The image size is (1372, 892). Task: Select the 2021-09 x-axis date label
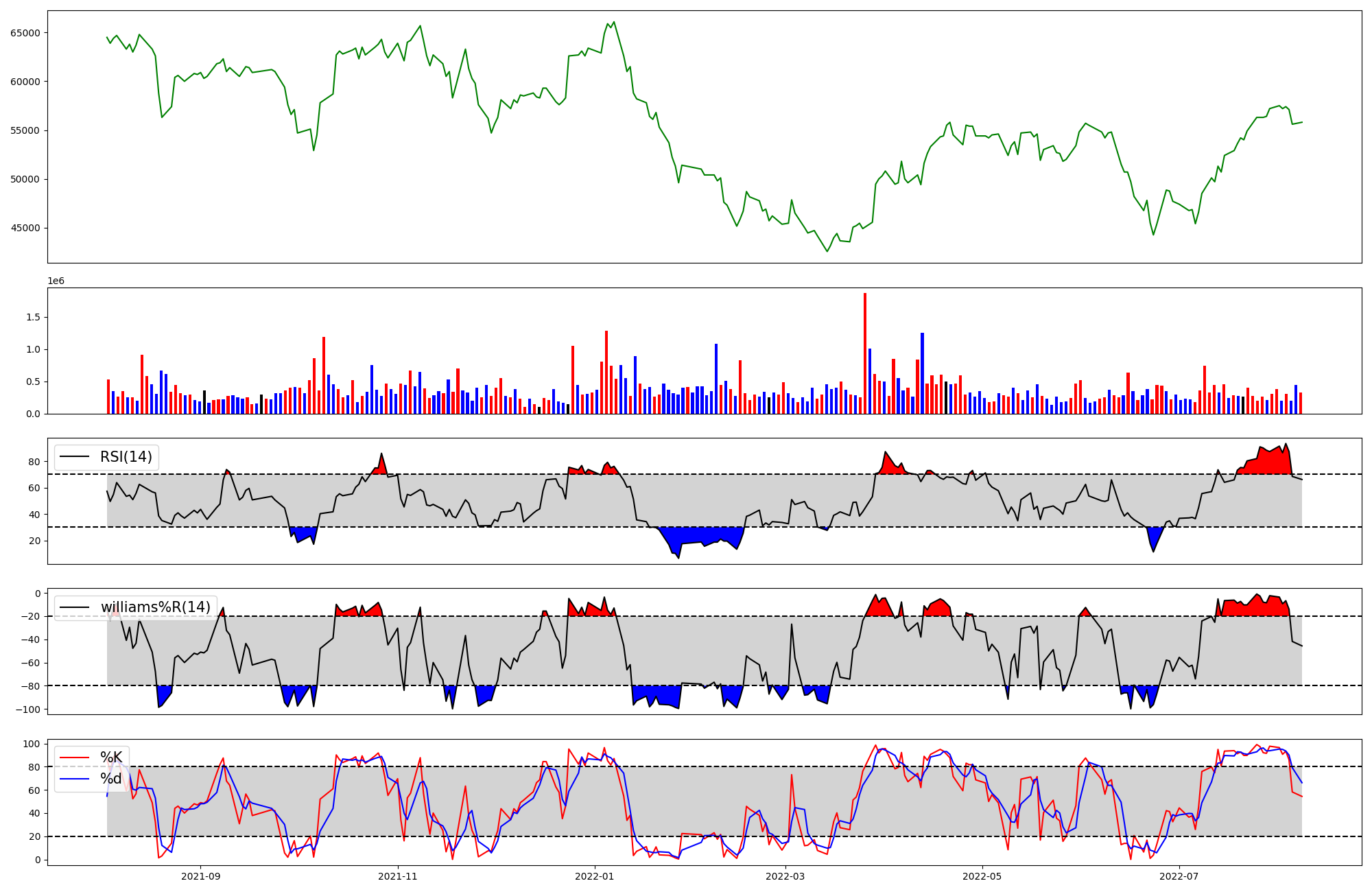[x=200, y=876]
